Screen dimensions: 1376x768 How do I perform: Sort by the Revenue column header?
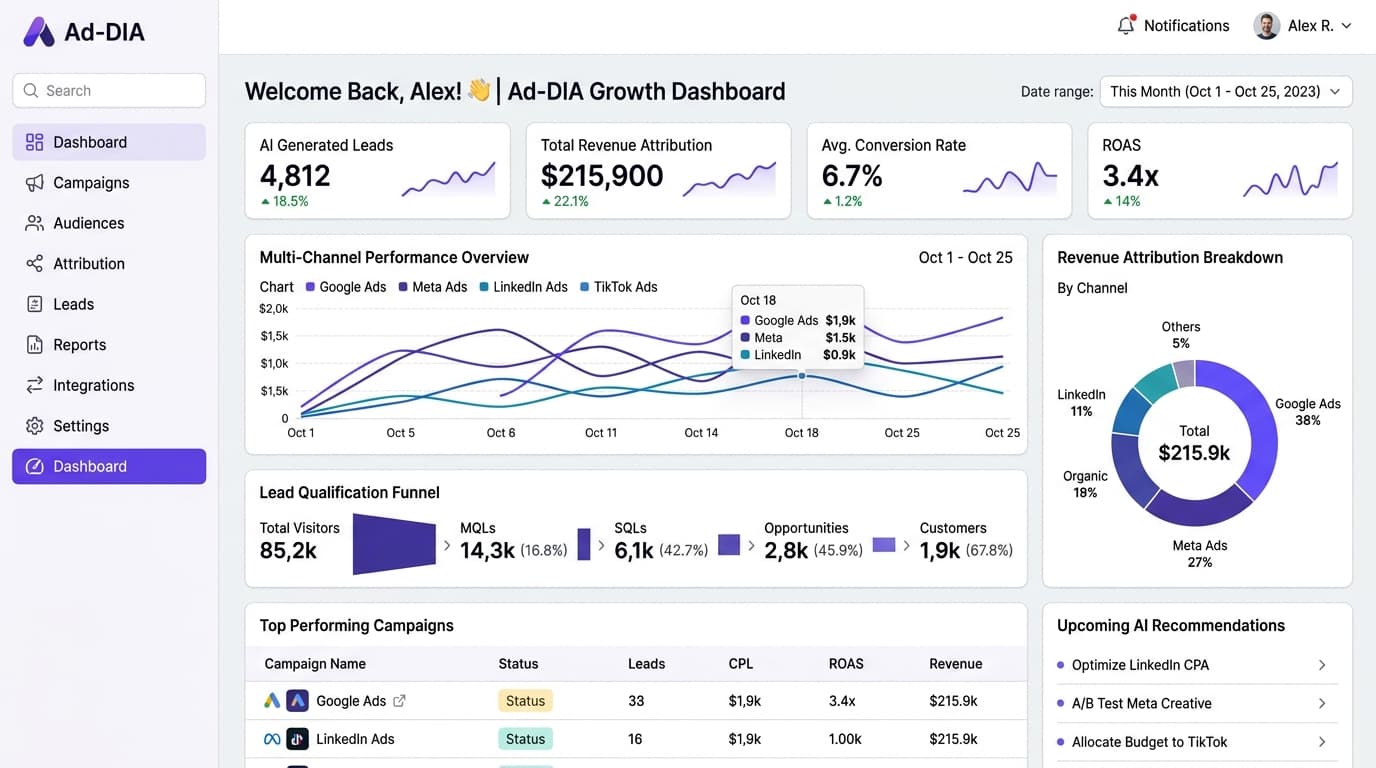click(956, 664)
